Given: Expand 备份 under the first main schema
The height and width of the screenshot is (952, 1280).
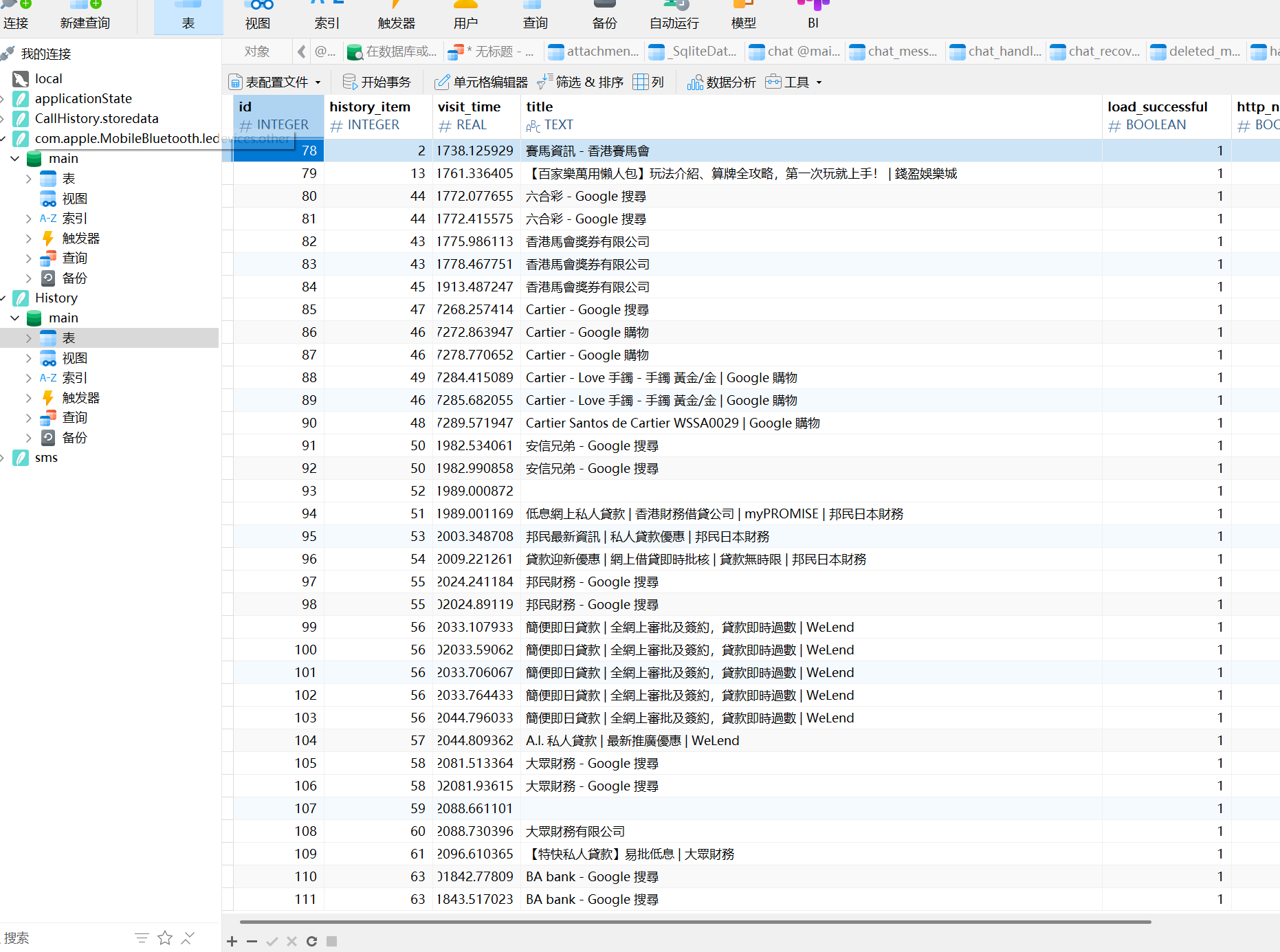Looking at the screenshot, I should pyautogui.click(x=28, y=278).
